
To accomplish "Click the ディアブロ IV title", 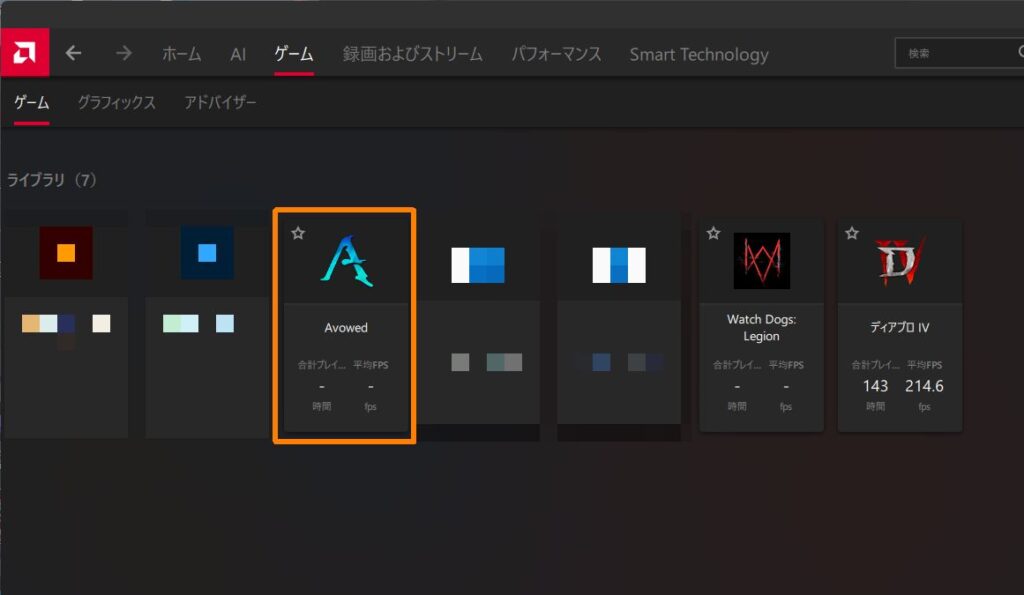I will click(x=899, y=328).
